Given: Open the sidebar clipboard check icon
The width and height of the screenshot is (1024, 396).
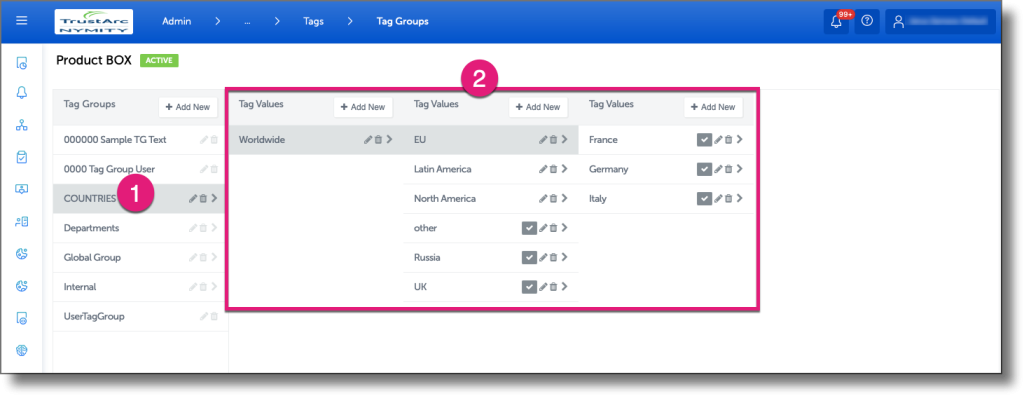Looking at the screenshot, I should point(22,157).
